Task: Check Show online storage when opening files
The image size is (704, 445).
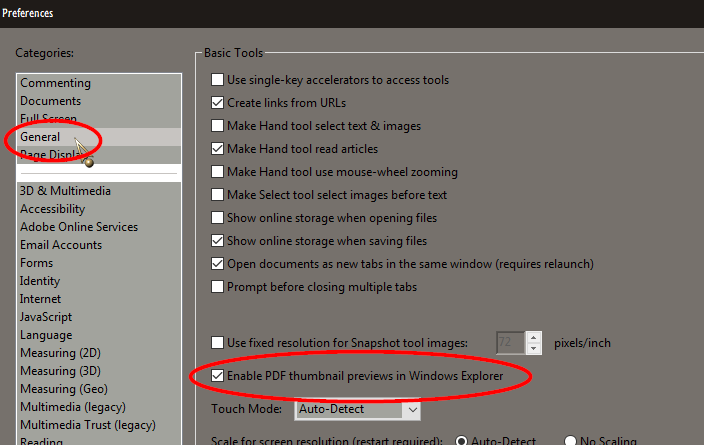Action: click(217, 218)
